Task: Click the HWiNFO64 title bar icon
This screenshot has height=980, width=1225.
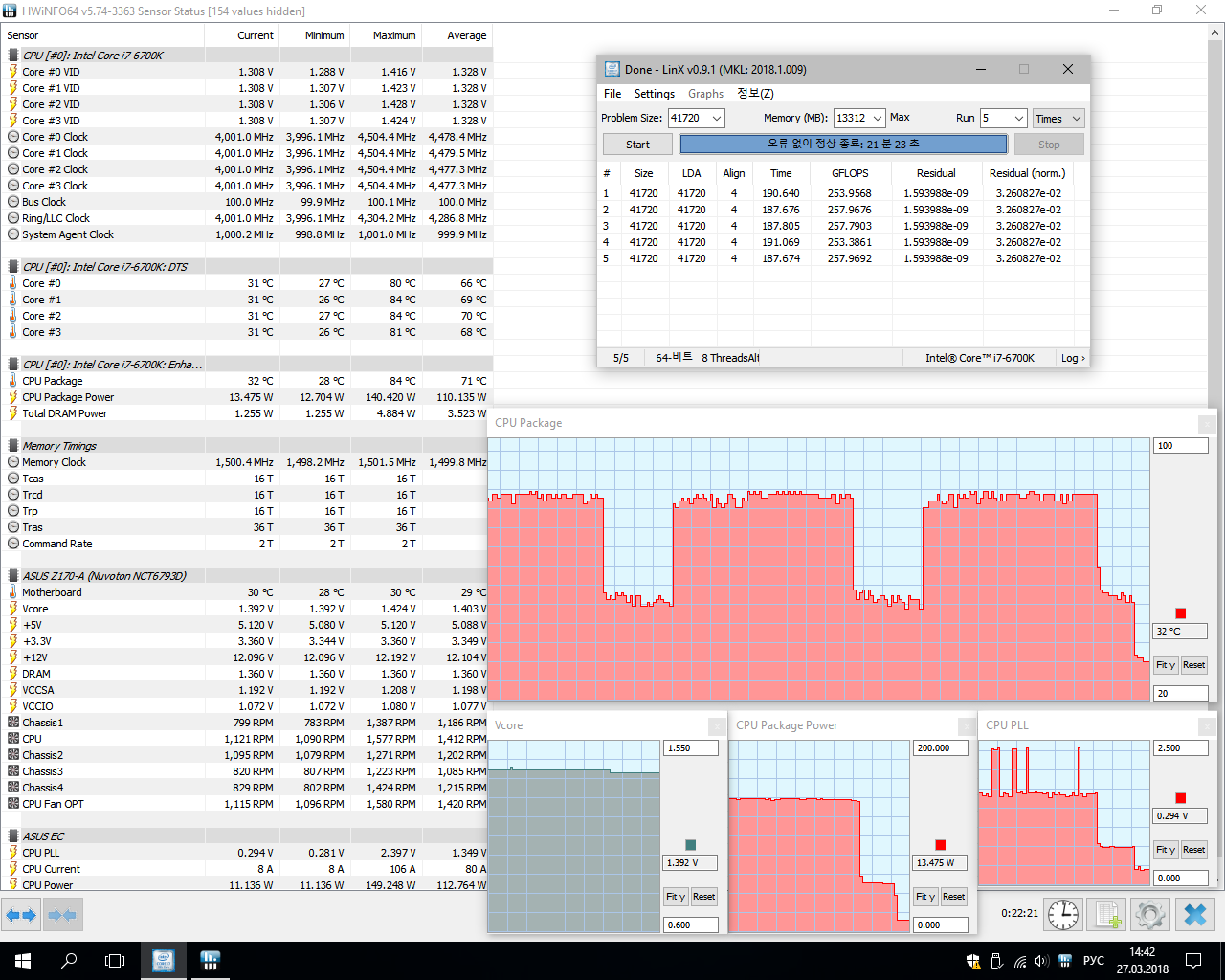Action: tap(10, 11)
